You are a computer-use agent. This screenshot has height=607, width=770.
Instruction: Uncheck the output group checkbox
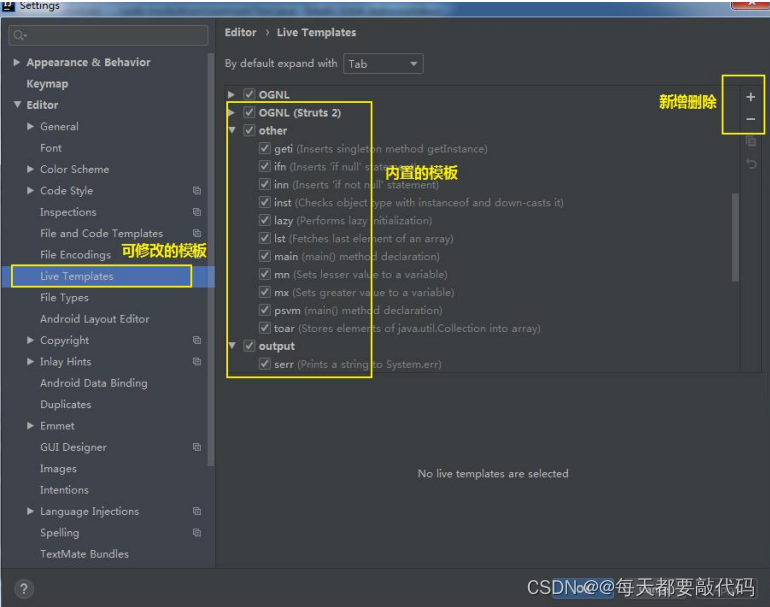pos(249,346)
